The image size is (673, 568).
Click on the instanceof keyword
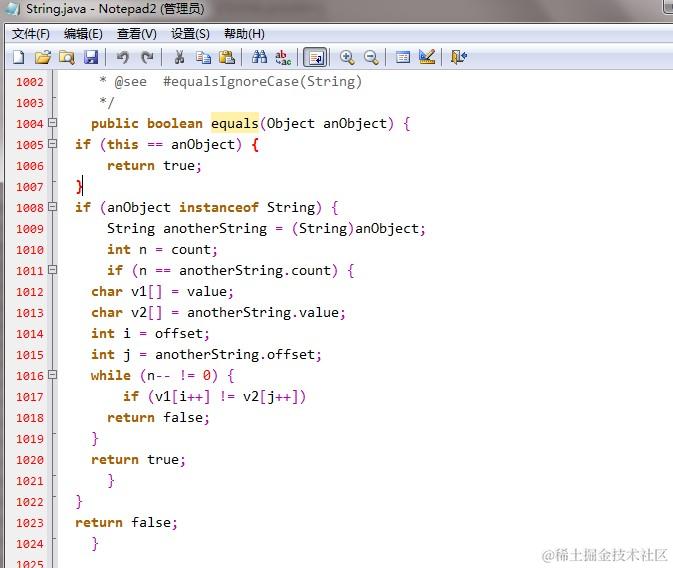[219, 207]
